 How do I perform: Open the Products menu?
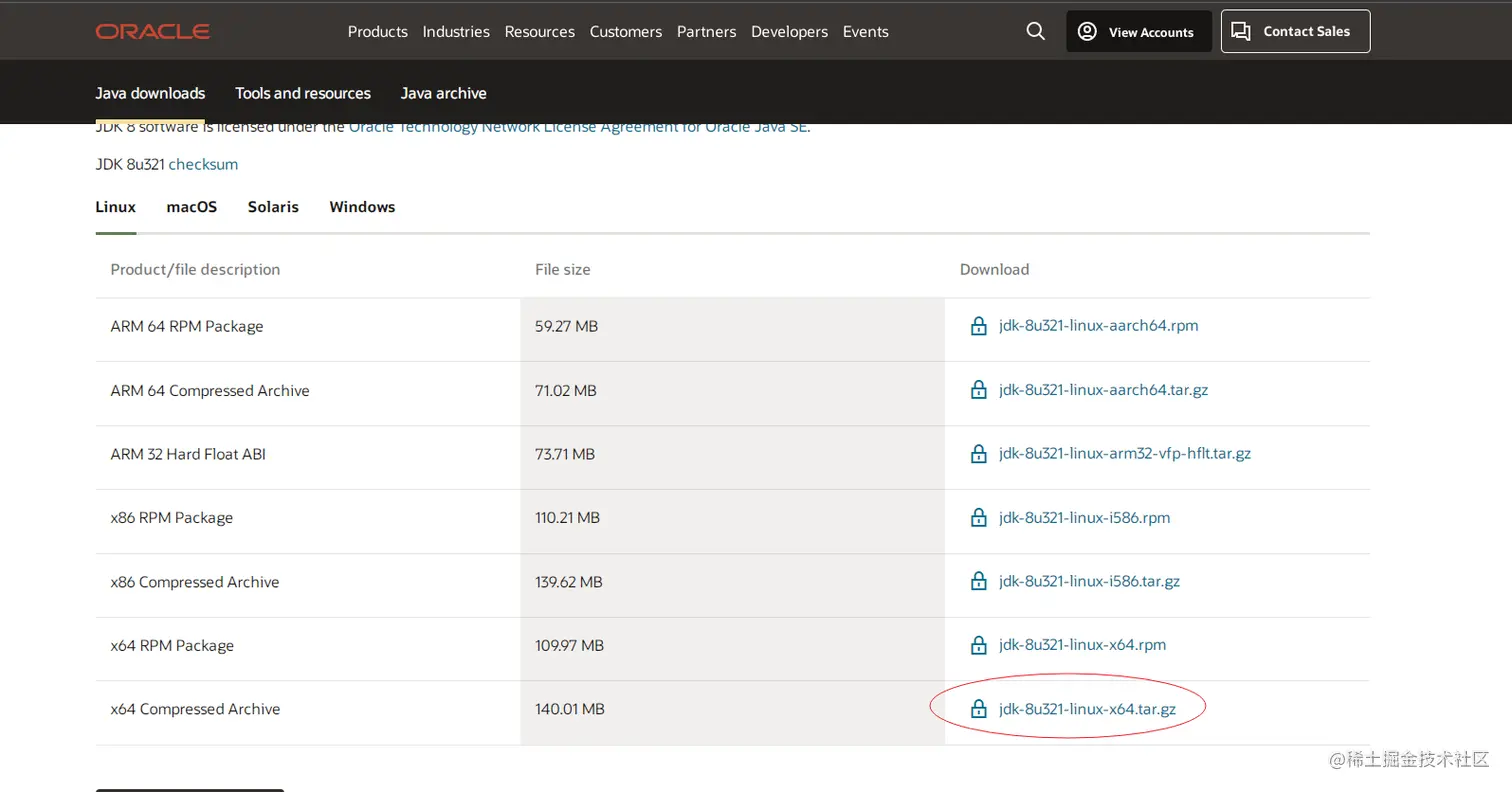click(377, 32)
